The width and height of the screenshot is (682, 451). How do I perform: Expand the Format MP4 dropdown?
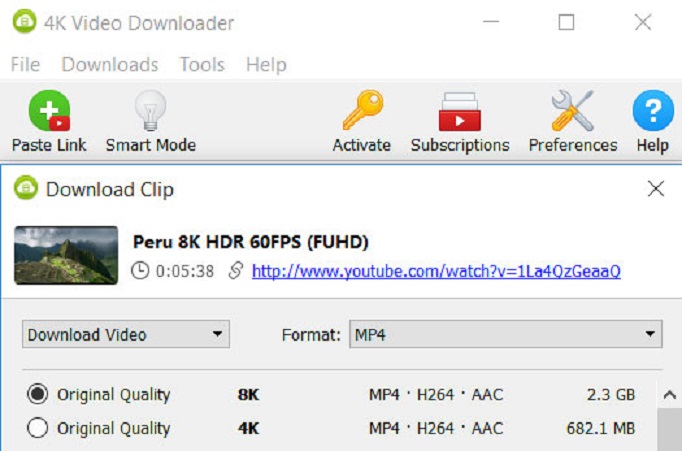(x=506, y=334)
